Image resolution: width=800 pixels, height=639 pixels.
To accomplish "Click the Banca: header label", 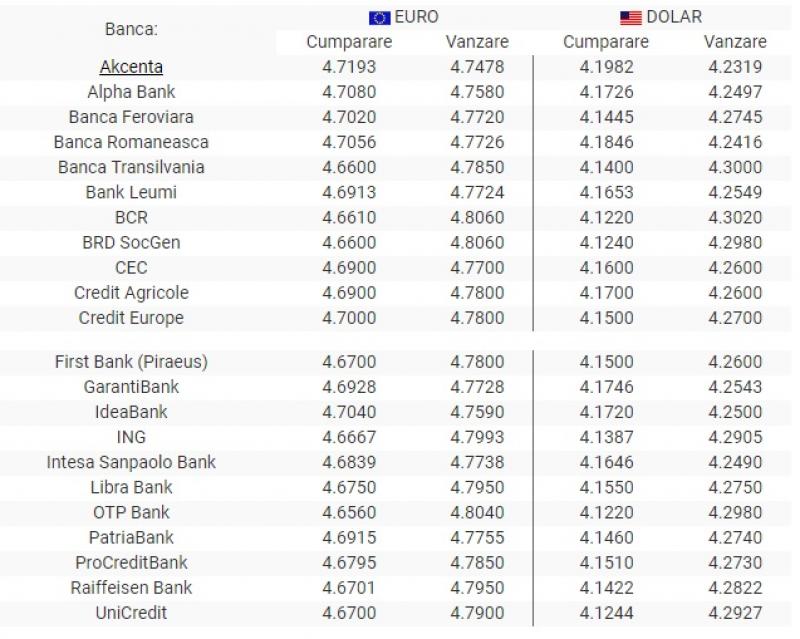I will [131, 29].
